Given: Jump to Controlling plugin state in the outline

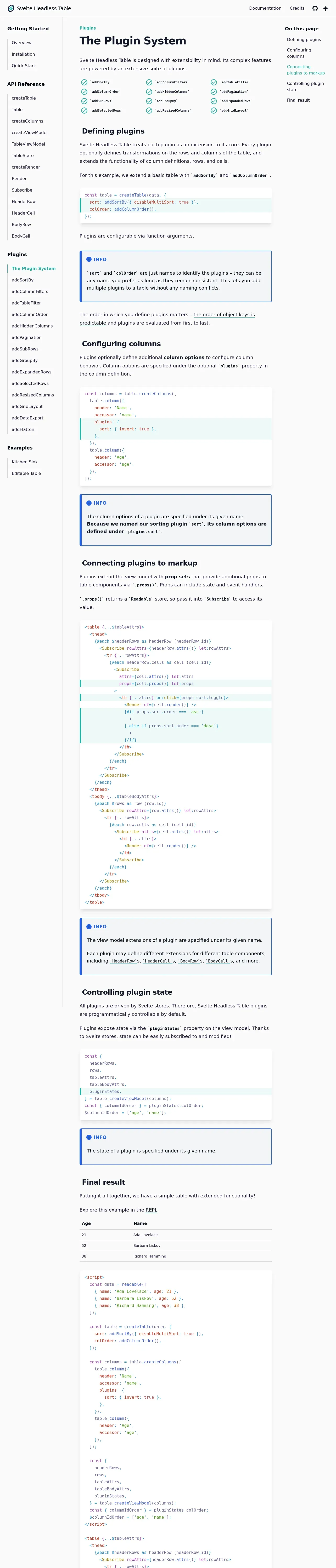Looking at the screenshot, I should [x=305, y=87].
